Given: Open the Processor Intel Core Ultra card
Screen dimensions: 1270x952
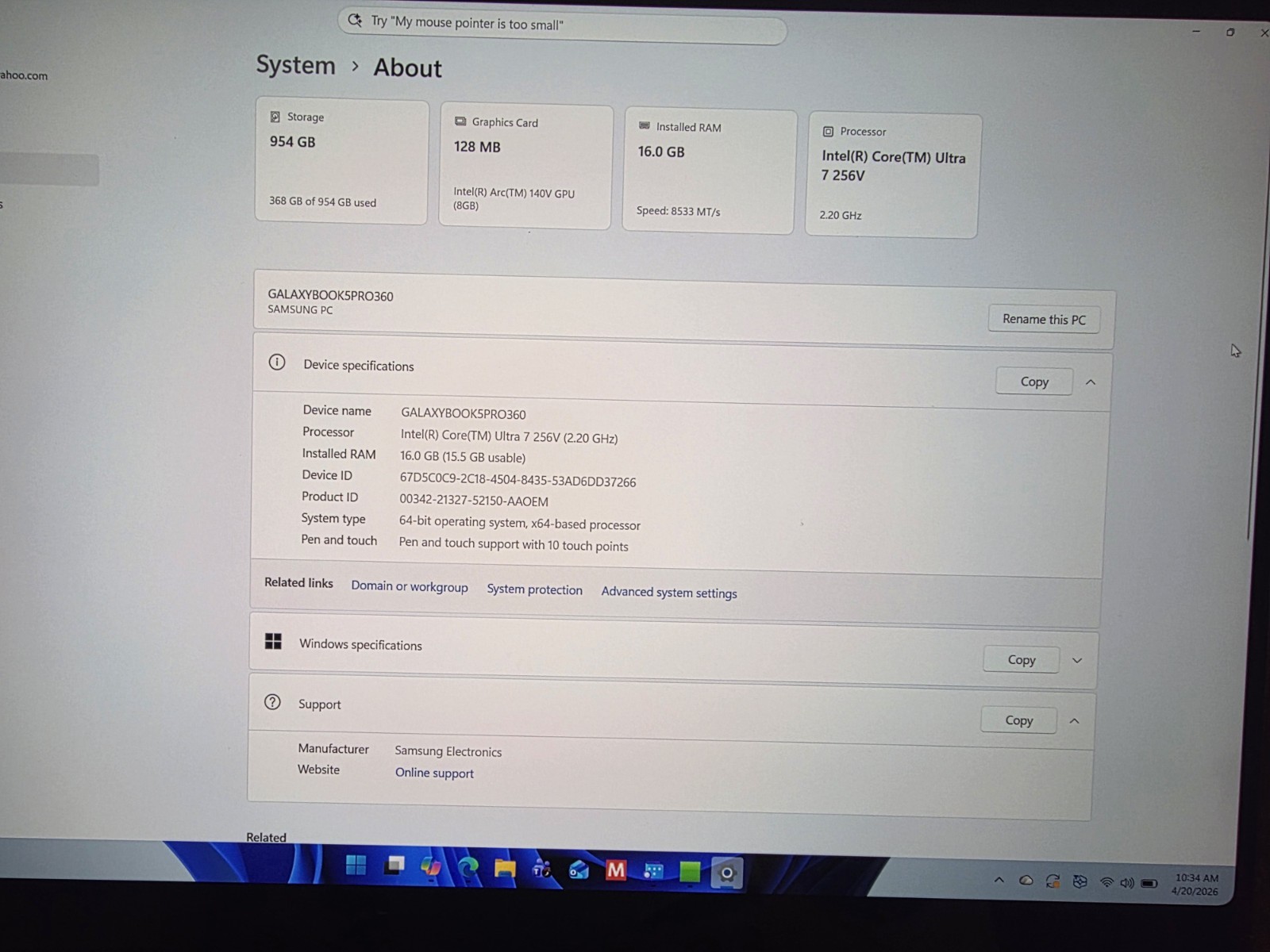Looking at the screenshot, I should pyautogui.click(x=892, y=175).
